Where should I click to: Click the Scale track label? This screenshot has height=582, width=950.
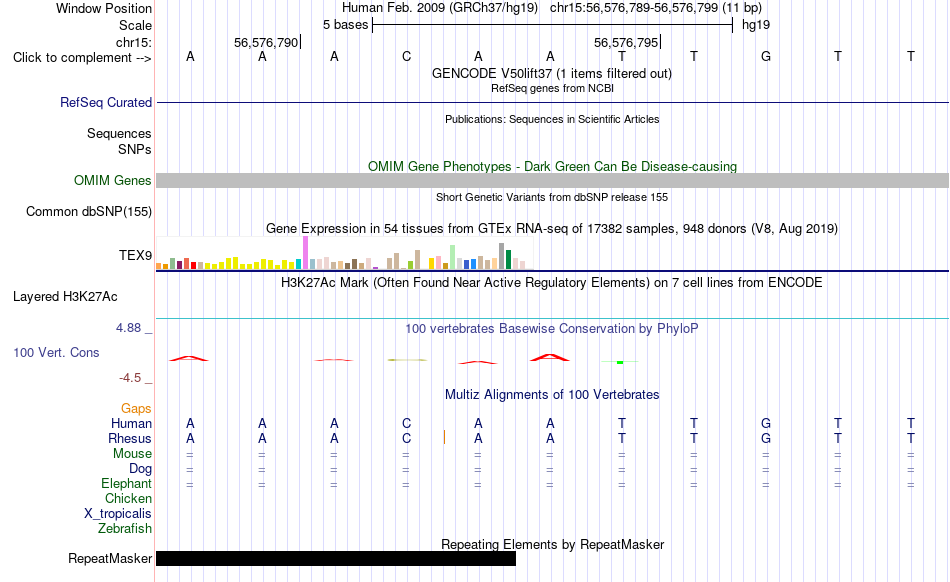pyautogui.click(x=135, y=25)
